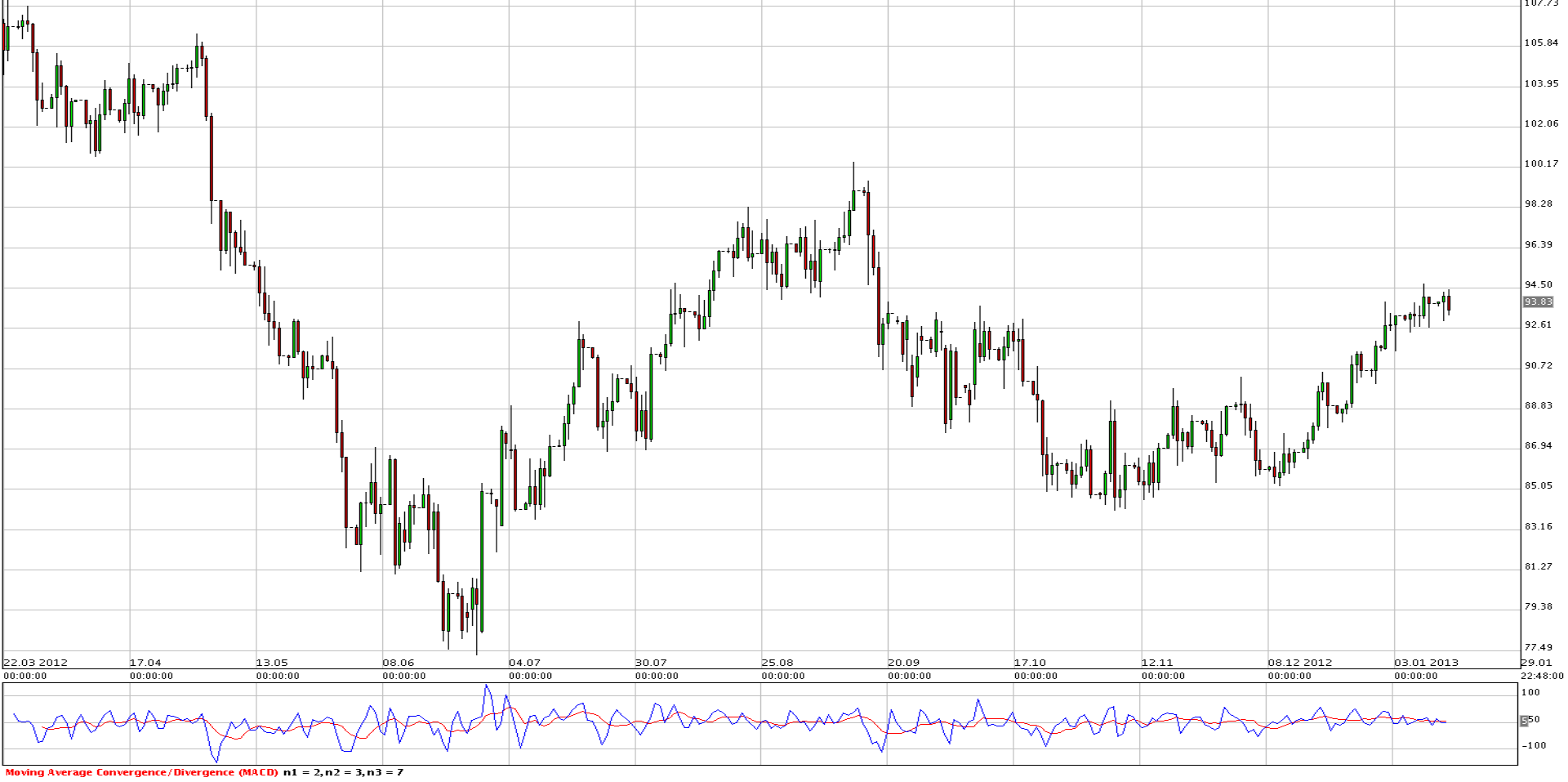Image resolution: width=1568 pixels, height=782 pixels.
Task: Click the 22.03 2012 date label
Action: tap(35, 663)
